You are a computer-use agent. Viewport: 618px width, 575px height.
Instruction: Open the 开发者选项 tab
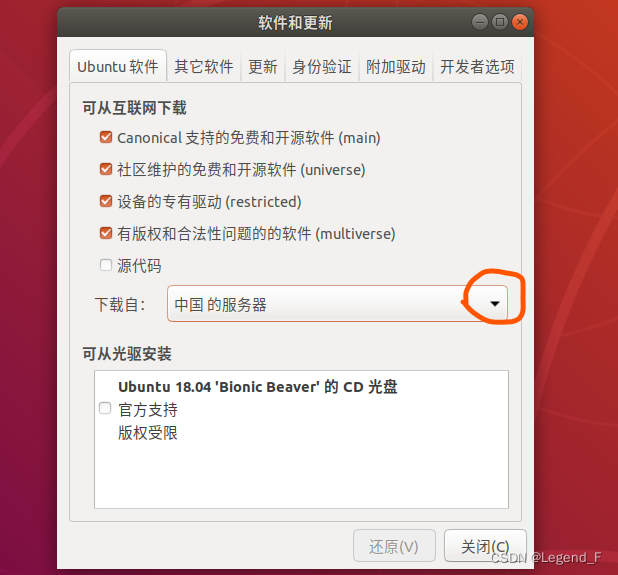477,66
